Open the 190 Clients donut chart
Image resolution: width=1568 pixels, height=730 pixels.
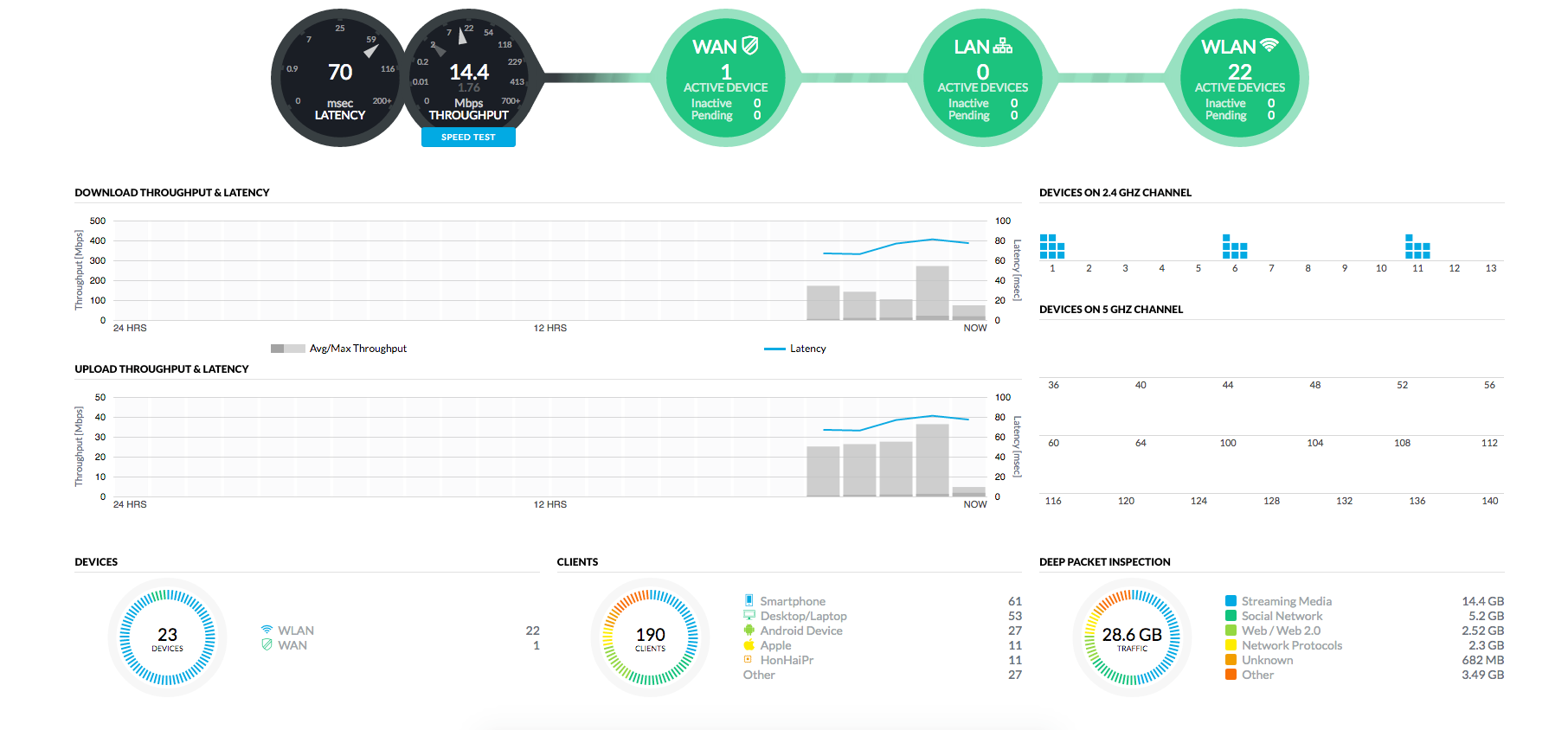coord(650,637)
